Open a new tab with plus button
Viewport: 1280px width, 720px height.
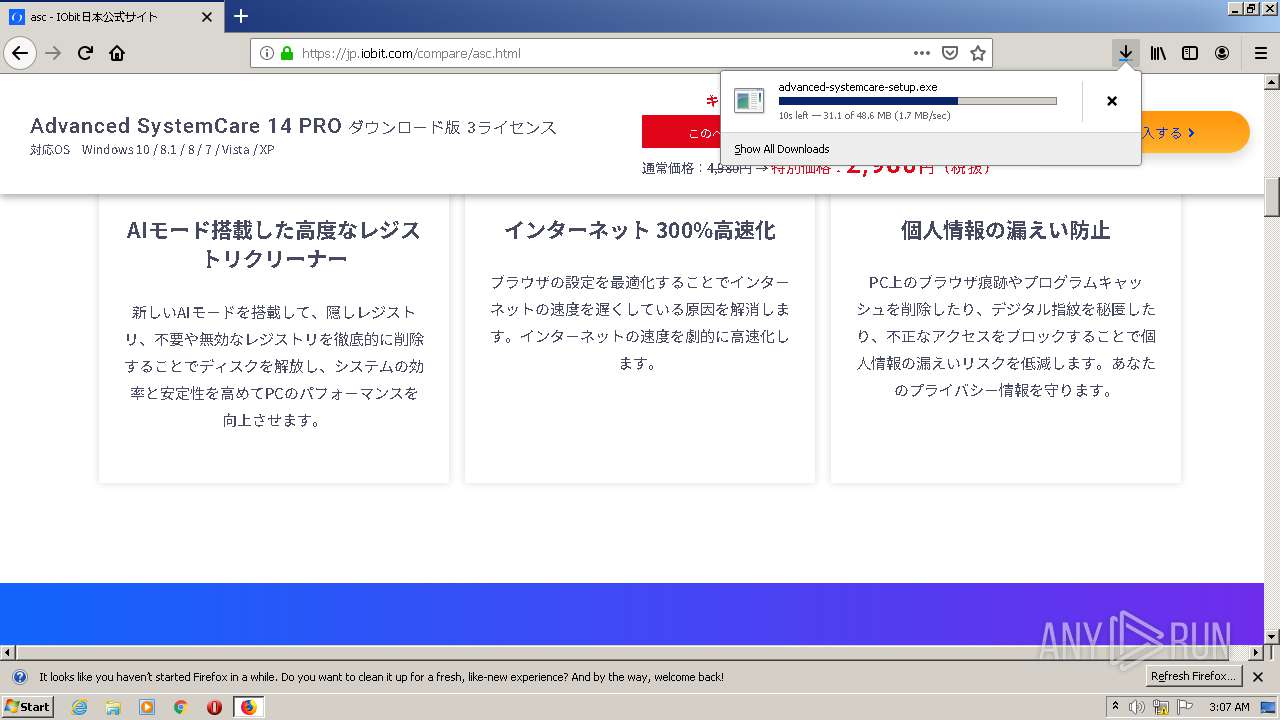point(241,16)
